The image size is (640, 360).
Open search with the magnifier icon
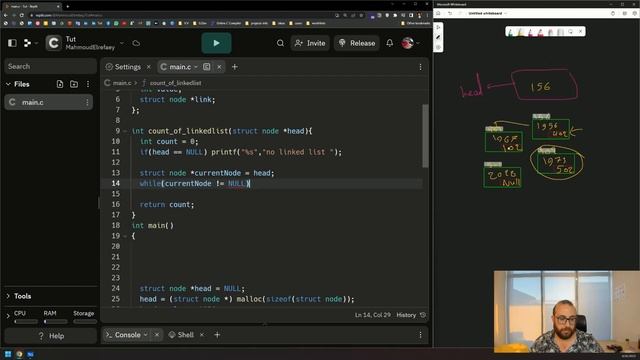click(280, 43)
